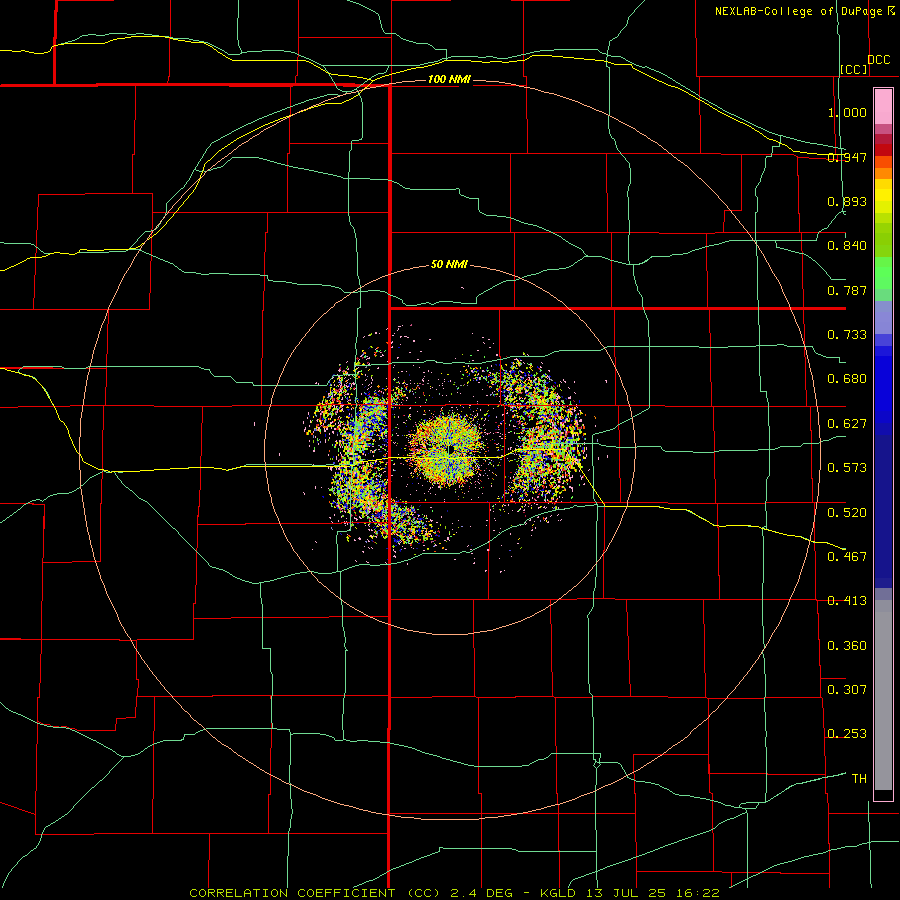
Task: Select the 0.840 scale value
Action: click(847, 246)
